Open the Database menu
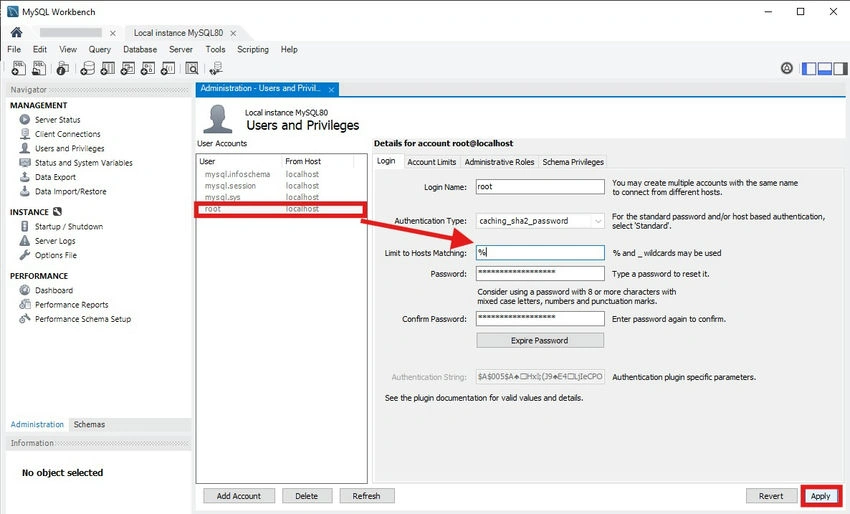Image resolution: width=850 pixels, height=514 pixels. tap(140, 49)
